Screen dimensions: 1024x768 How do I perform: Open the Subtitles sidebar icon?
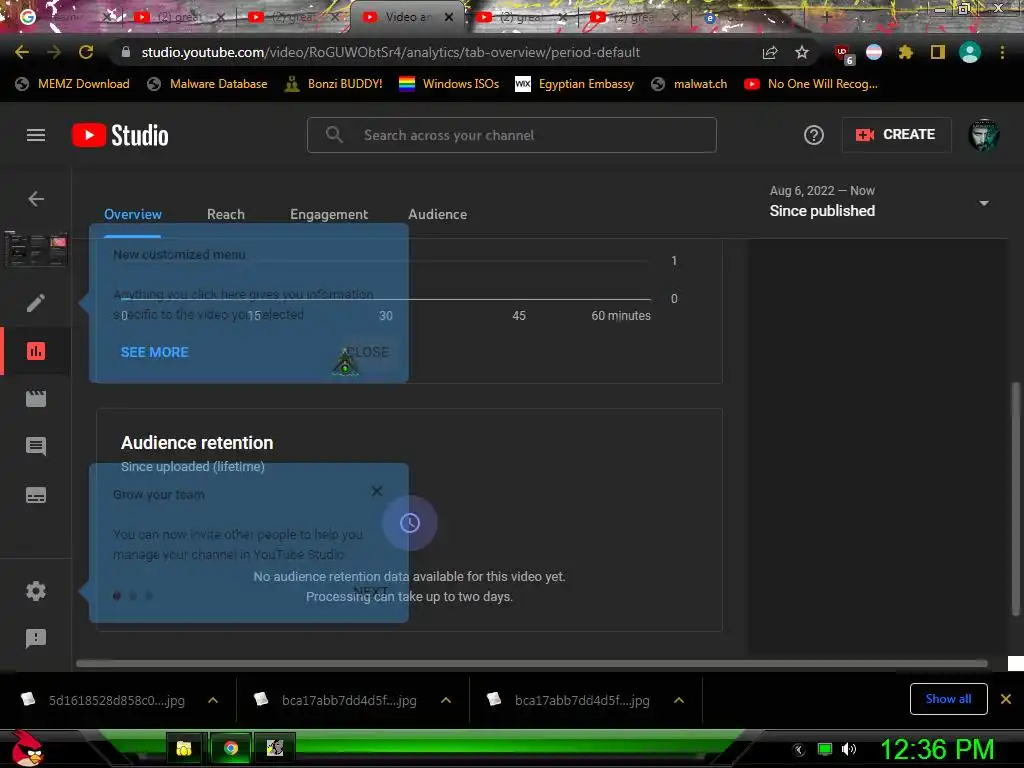[x=36, y=495]
